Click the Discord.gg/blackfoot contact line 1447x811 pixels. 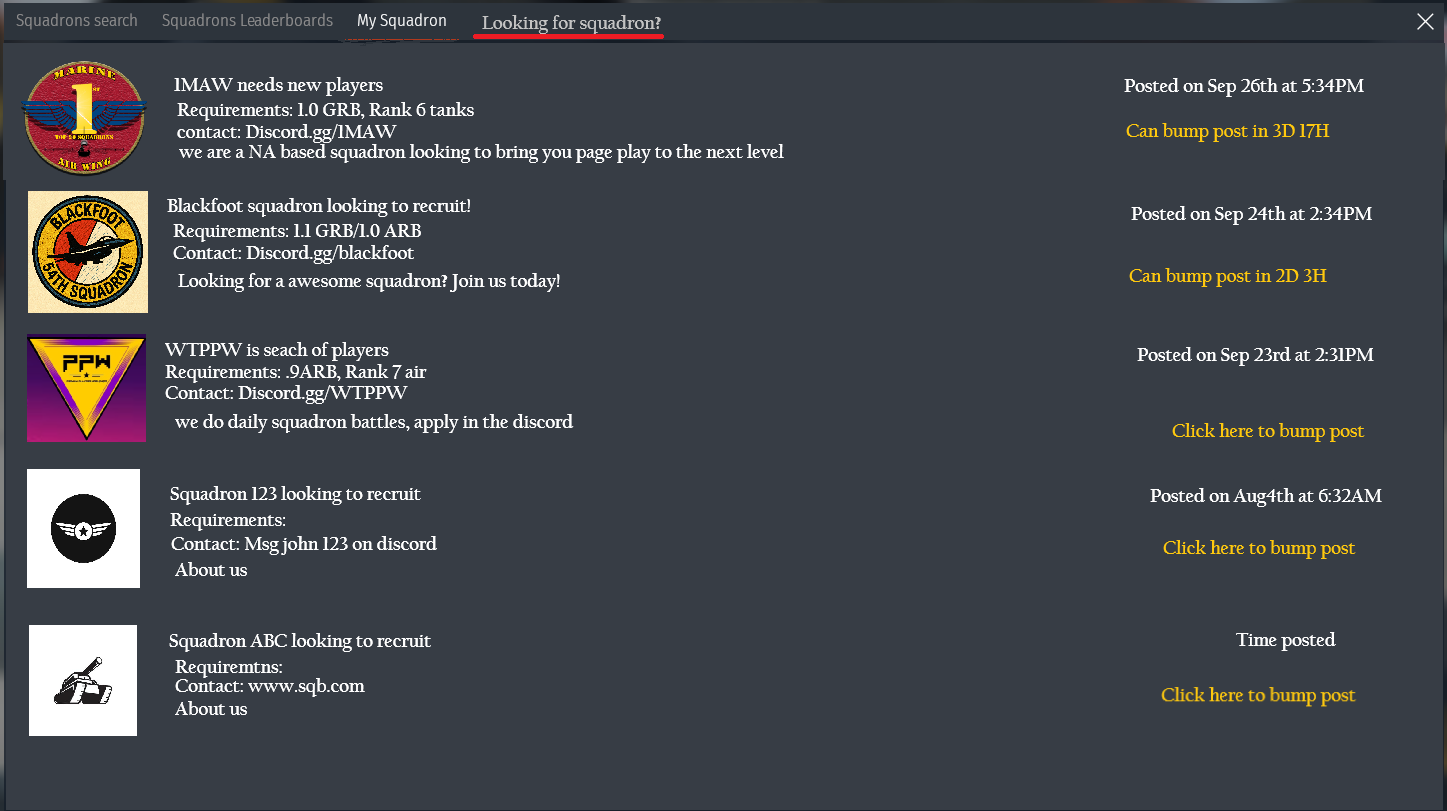293,253
